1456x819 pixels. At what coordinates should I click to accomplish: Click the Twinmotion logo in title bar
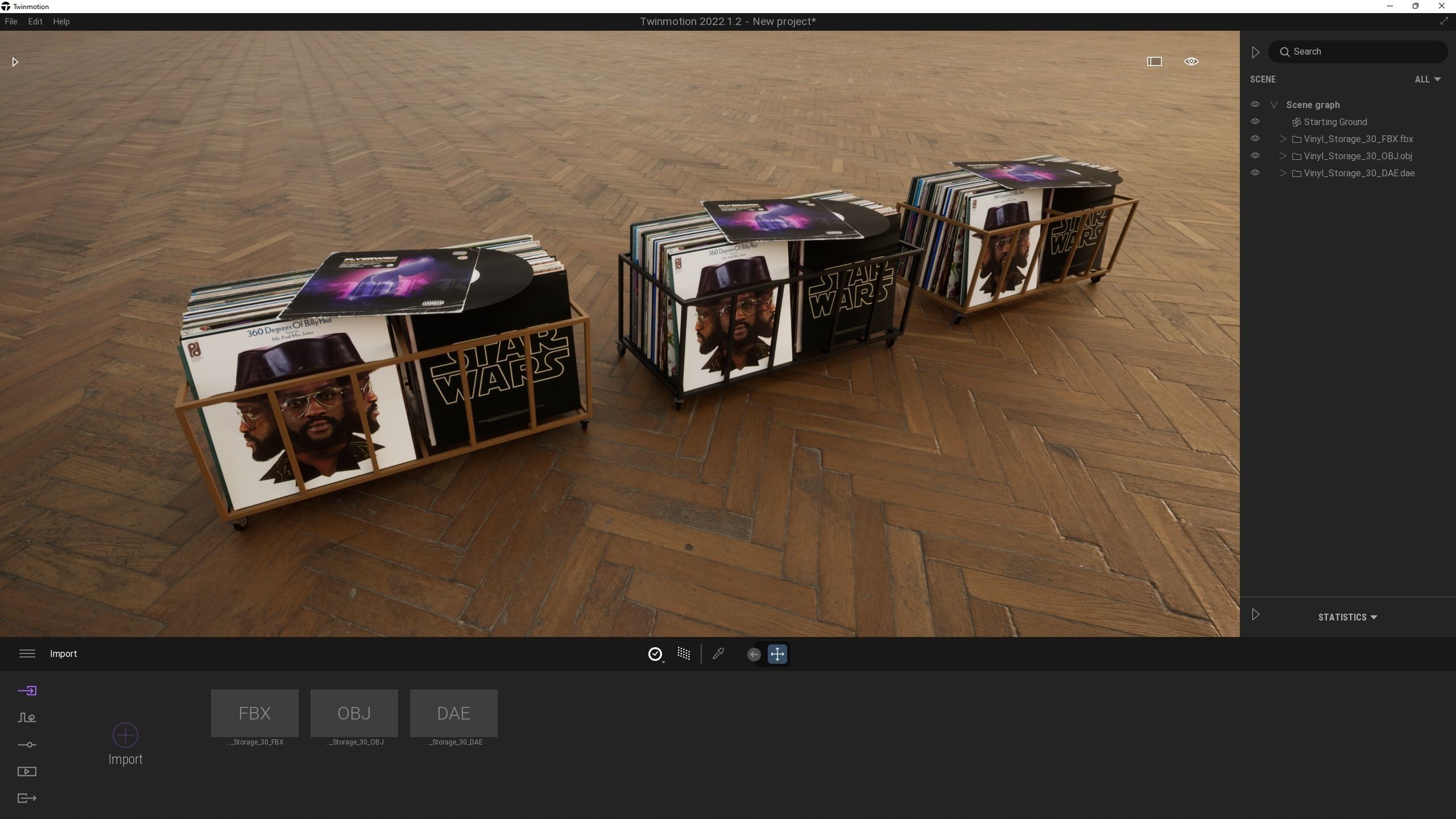[x=6, y=6]
